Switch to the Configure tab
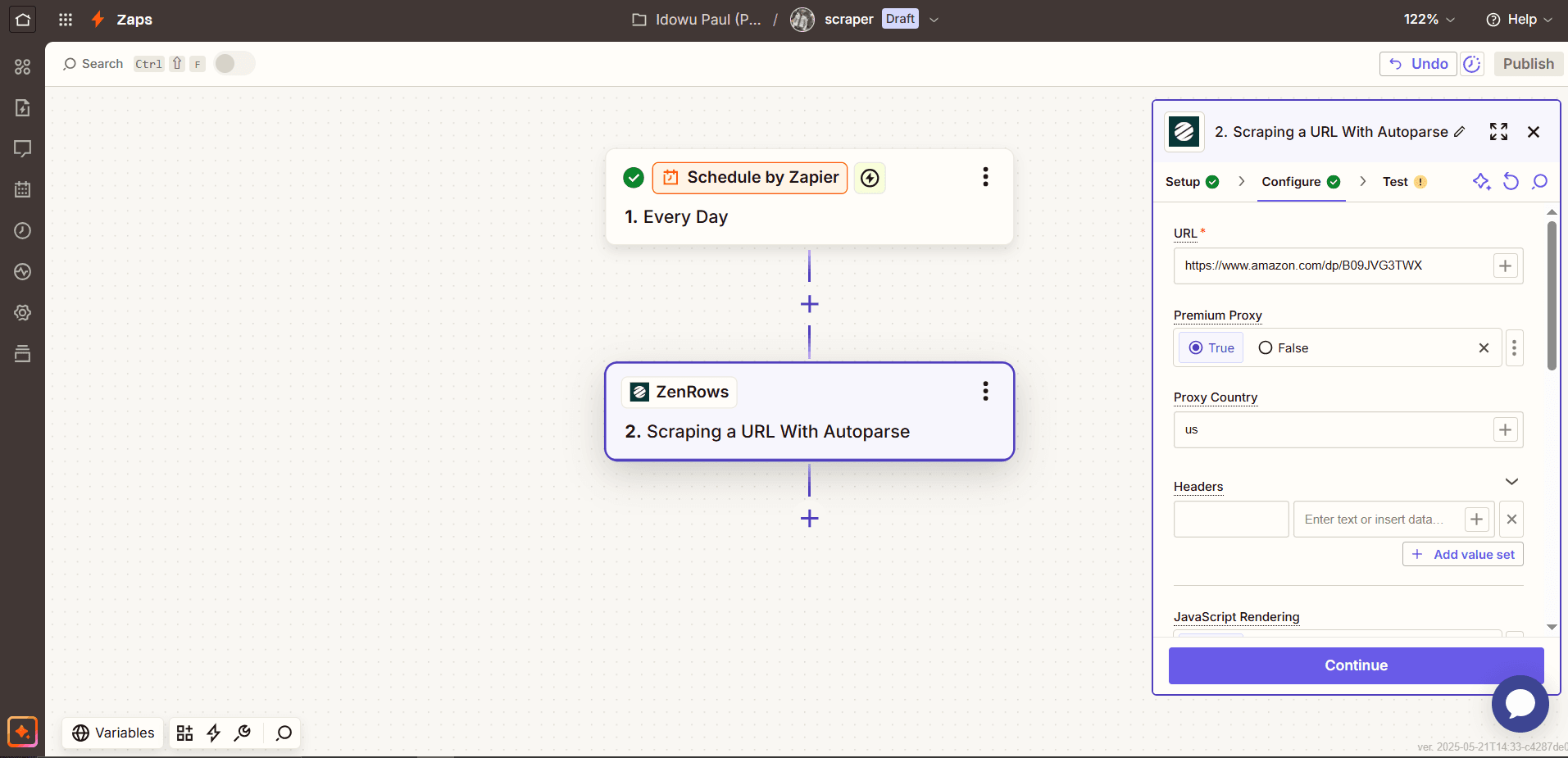This screenshot has width=1568, height=758. (1301, 182)
